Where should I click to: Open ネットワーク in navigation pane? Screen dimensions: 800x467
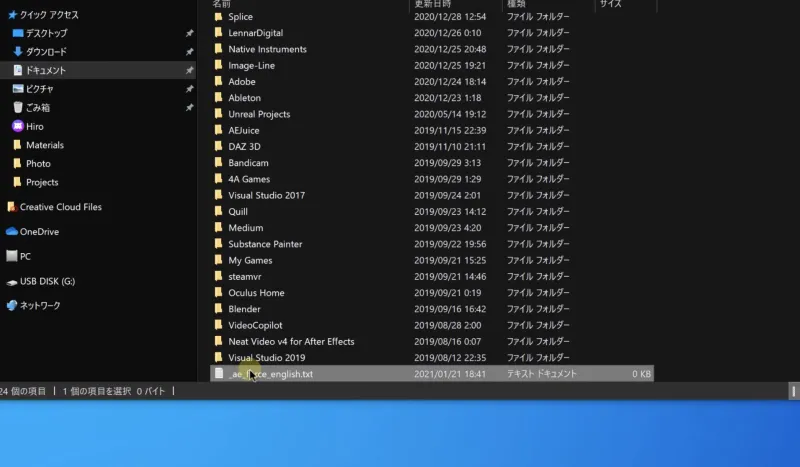click(x=40, y=305)
